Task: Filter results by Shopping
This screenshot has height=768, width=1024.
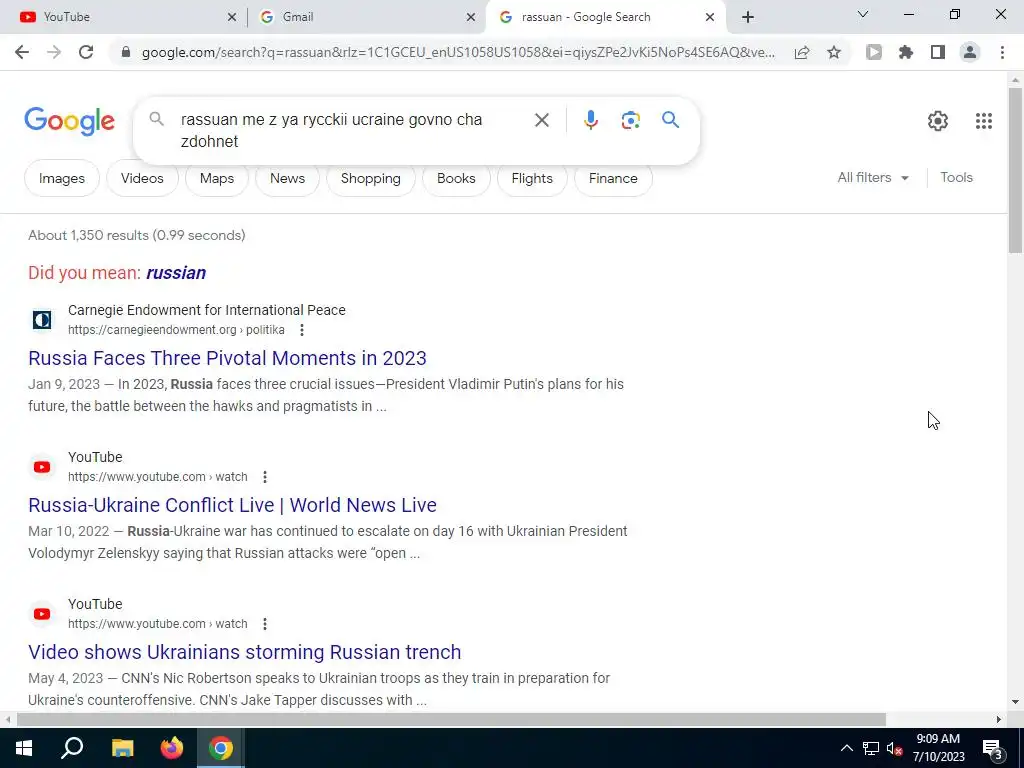Action: [x=370, y=178]
